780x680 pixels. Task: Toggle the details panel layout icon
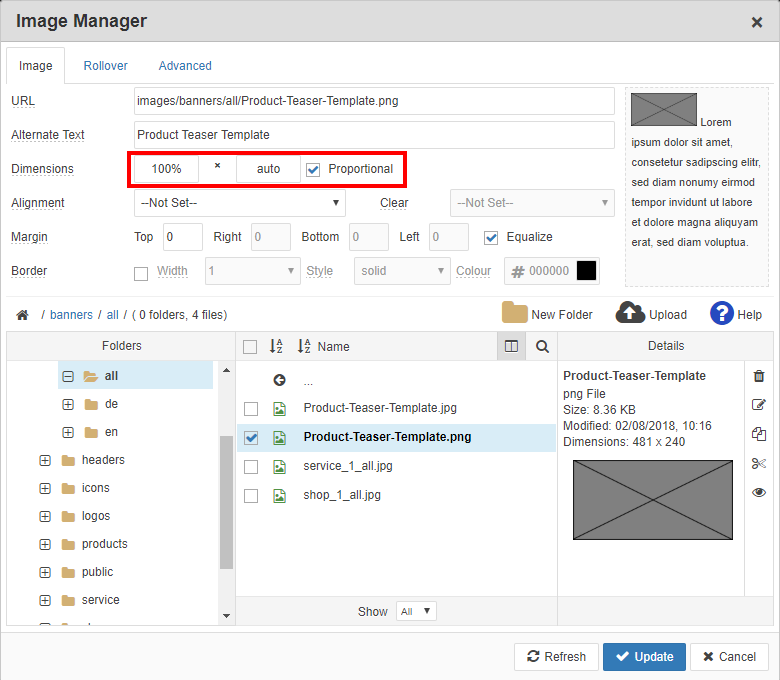click(x=511, y=346)
